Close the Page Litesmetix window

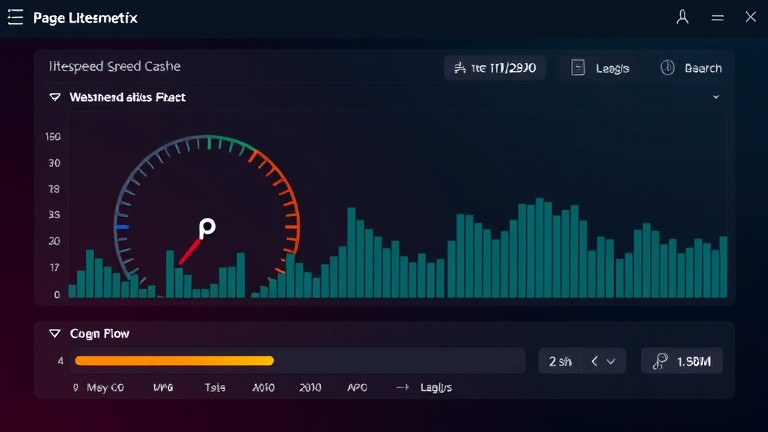click(x=750, y=17)
